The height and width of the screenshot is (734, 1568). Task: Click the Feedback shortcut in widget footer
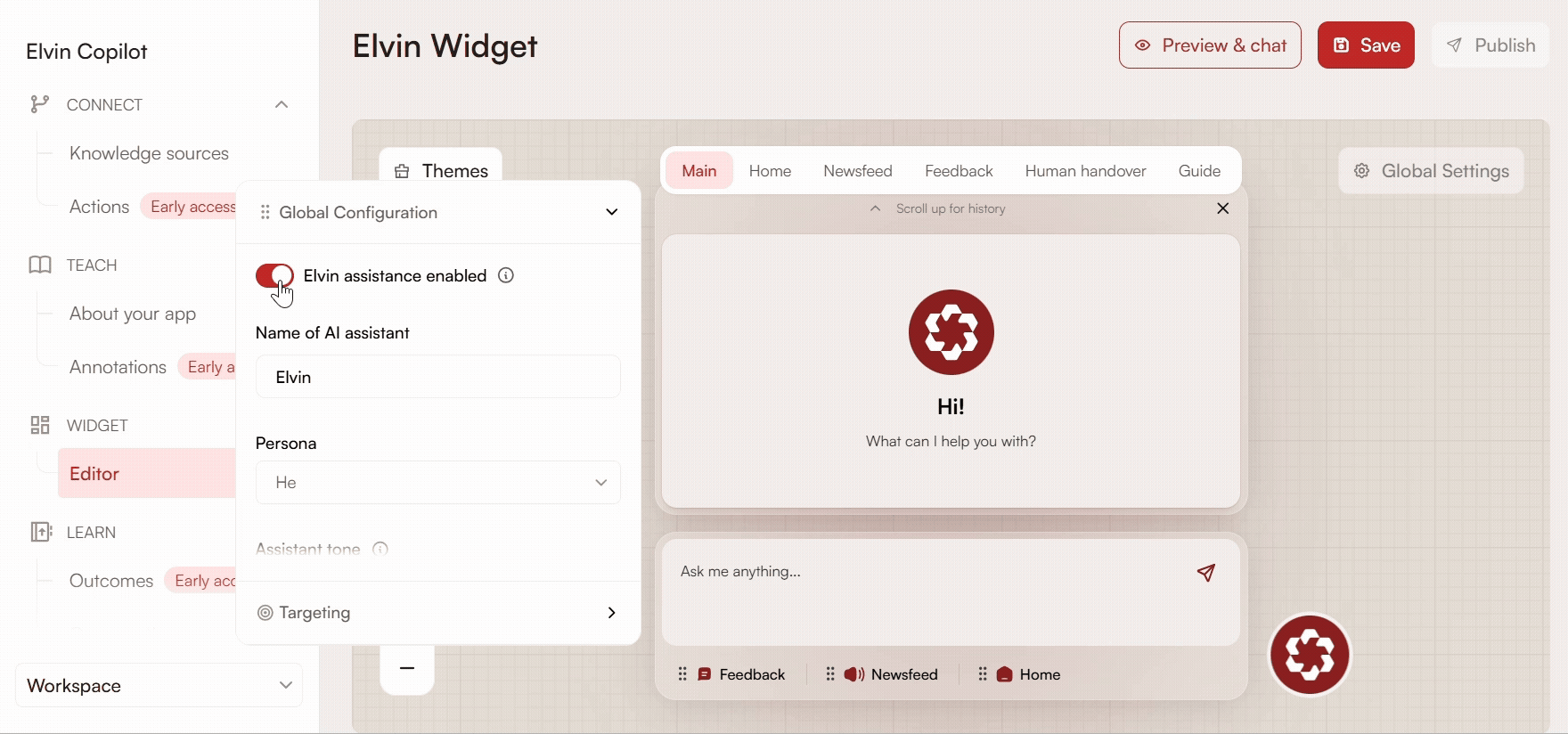pyautogui.click(x=741, y=674)
